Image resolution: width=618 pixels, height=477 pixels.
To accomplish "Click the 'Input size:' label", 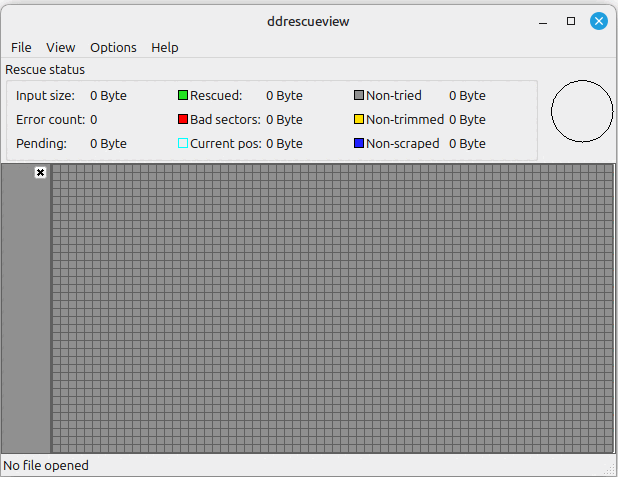I will coord(45,95).
